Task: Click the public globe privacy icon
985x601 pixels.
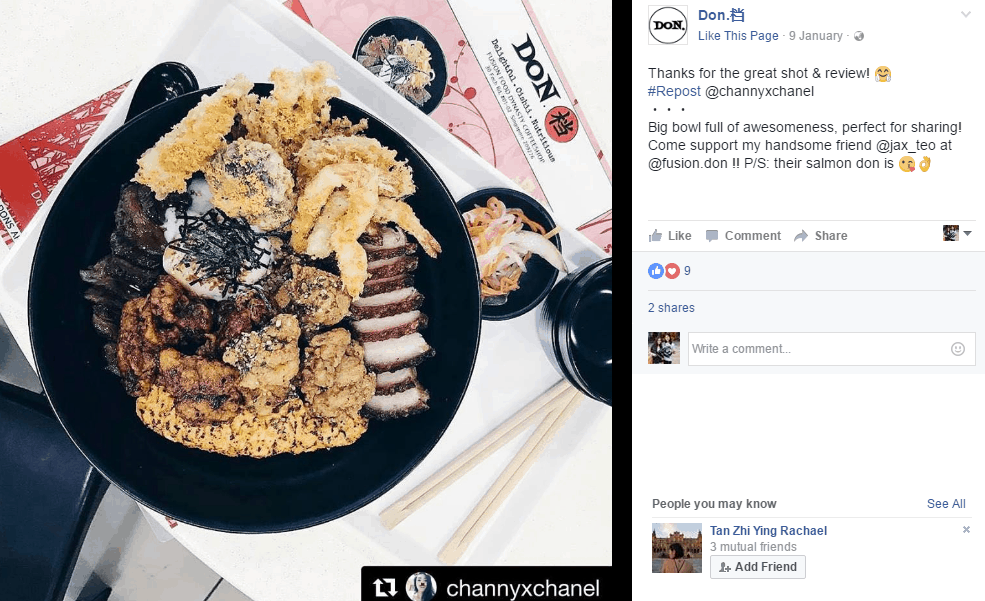Action: (x=859, y=36)
